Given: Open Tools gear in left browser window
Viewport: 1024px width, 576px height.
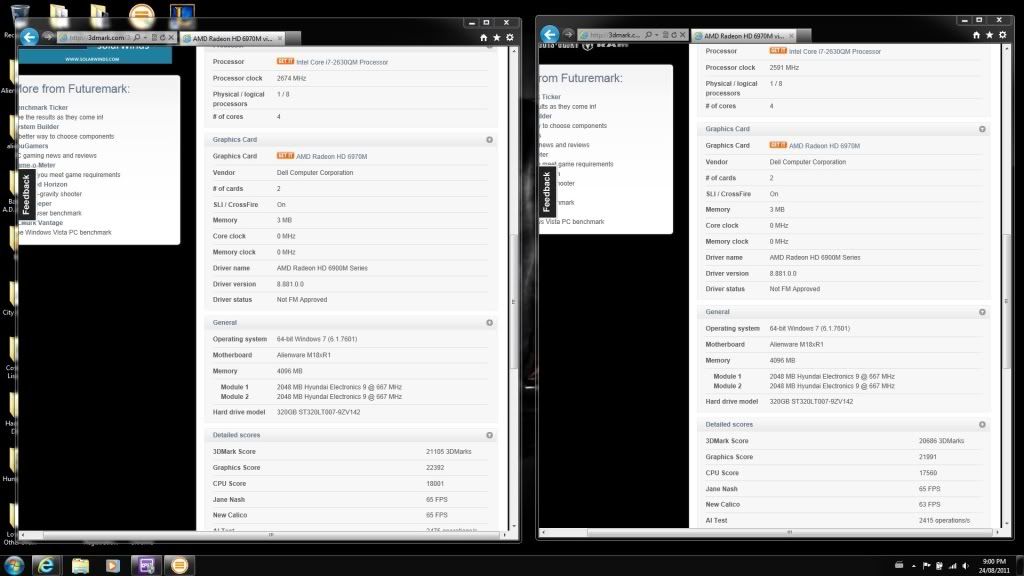Looking at the screenshot, I should click(x=510, y=38).
